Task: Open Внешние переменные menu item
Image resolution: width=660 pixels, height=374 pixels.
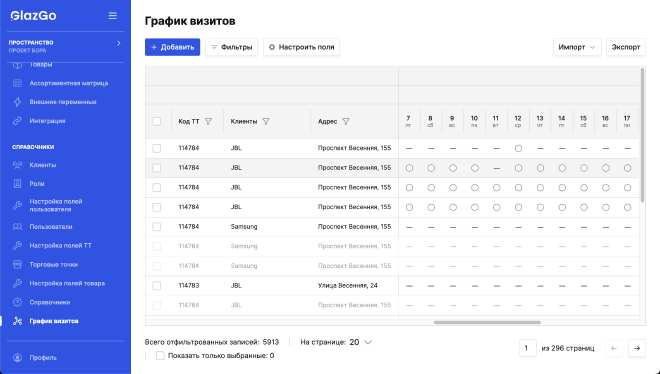Action: [63, 102]
